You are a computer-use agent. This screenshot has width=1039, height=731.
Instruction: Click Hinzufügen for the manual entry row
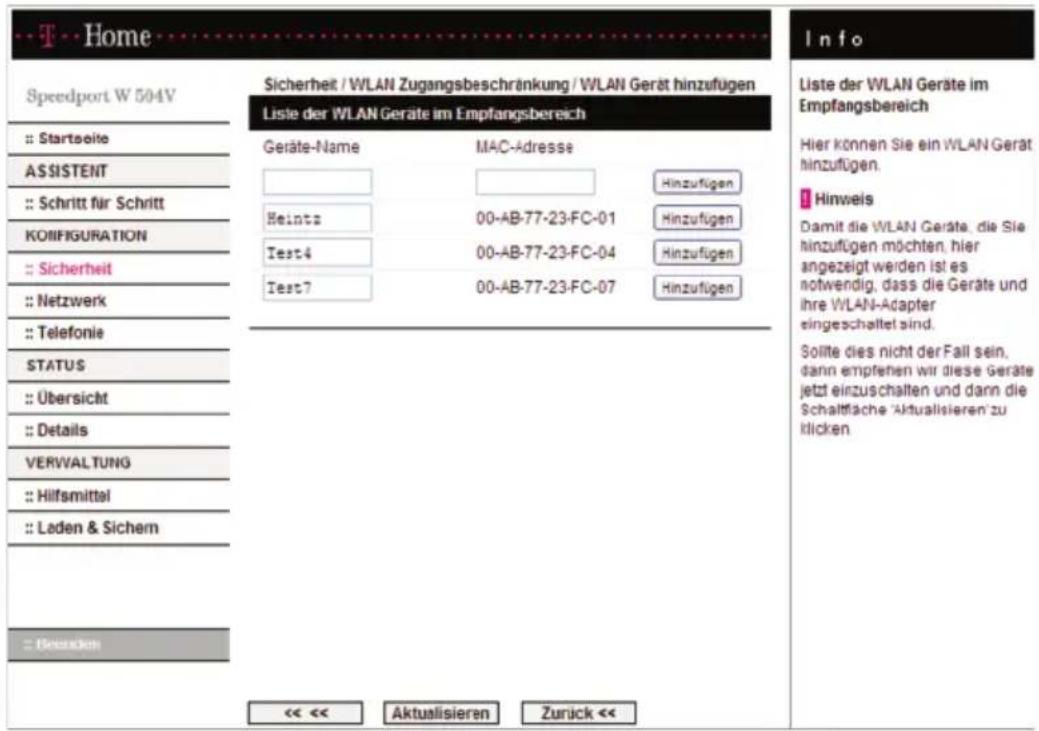click(x=697, y=183)
